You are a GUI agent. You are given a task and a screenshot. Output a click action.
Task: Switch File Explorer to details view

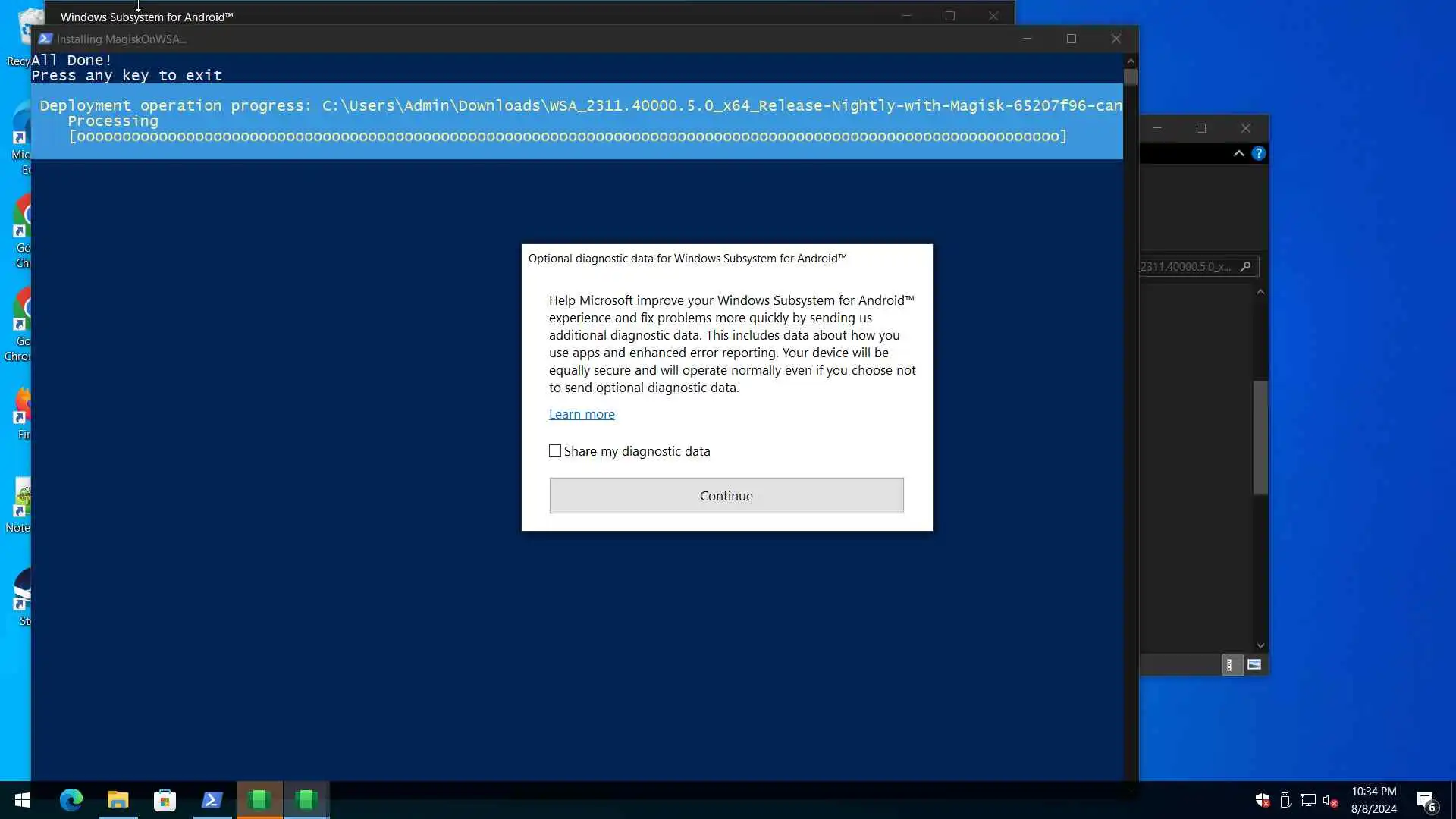coord(1229,665)
